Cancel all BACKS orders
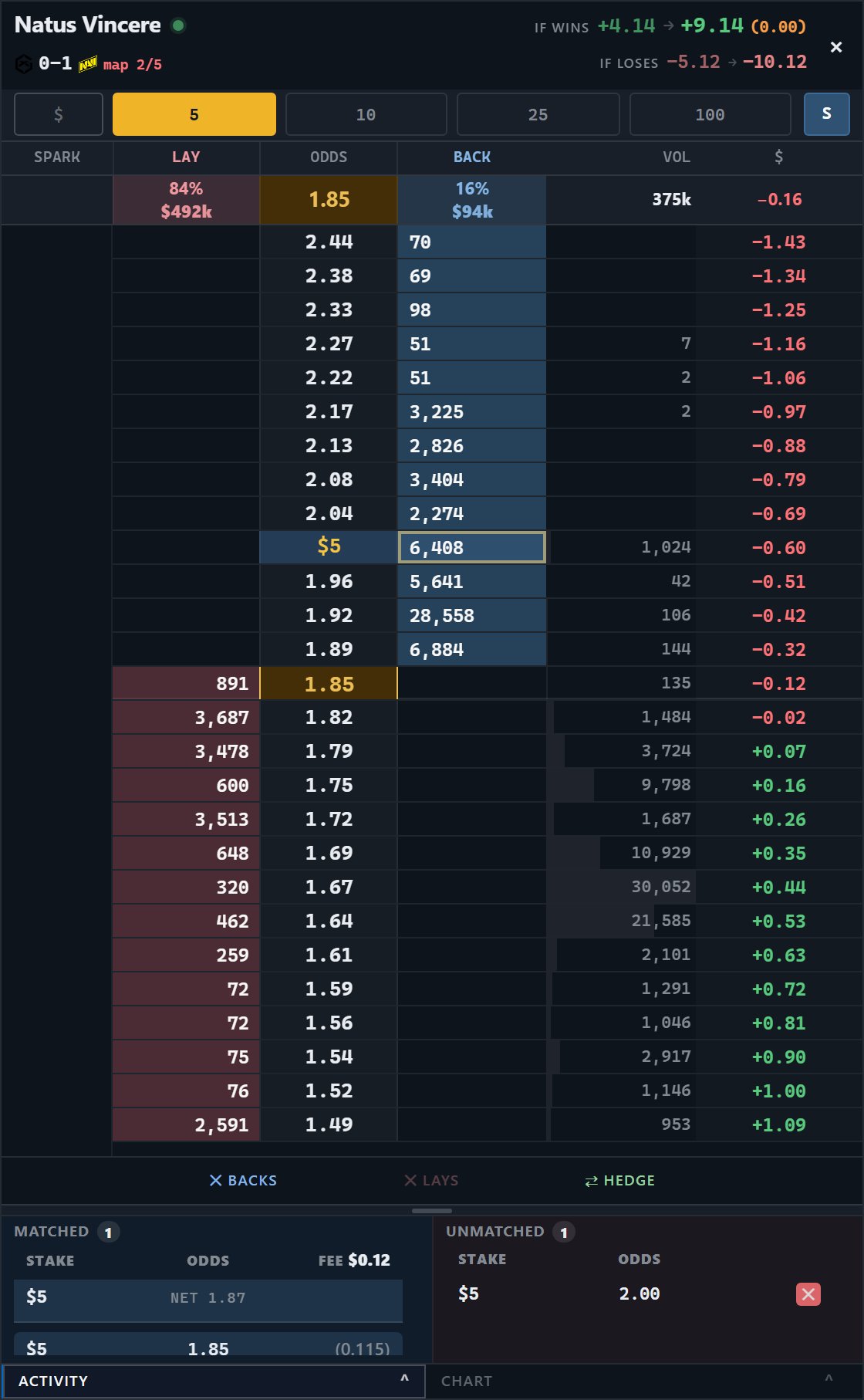 click(x=243, y=1180)
